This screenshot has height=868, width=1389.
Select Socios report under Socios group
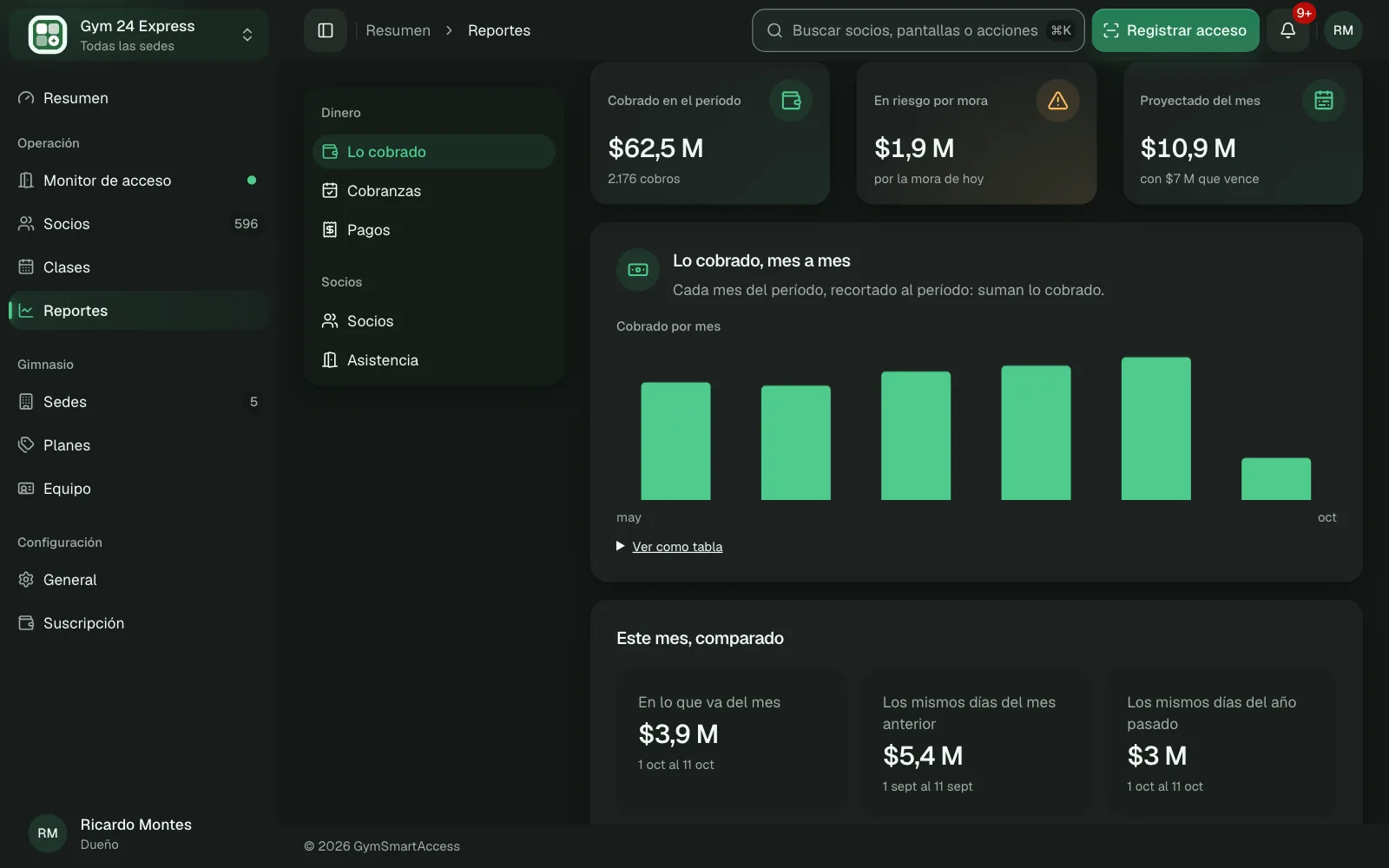[x=434, y=321]
